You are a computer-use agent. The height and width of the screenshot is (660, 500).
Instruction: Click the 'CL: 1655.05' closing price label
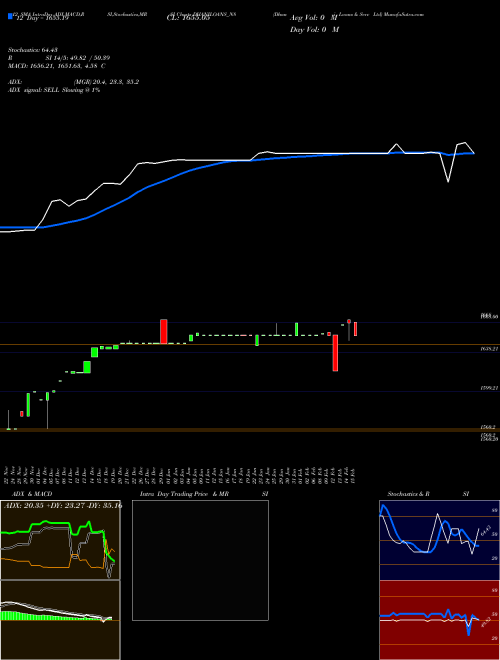click(188, 19)
